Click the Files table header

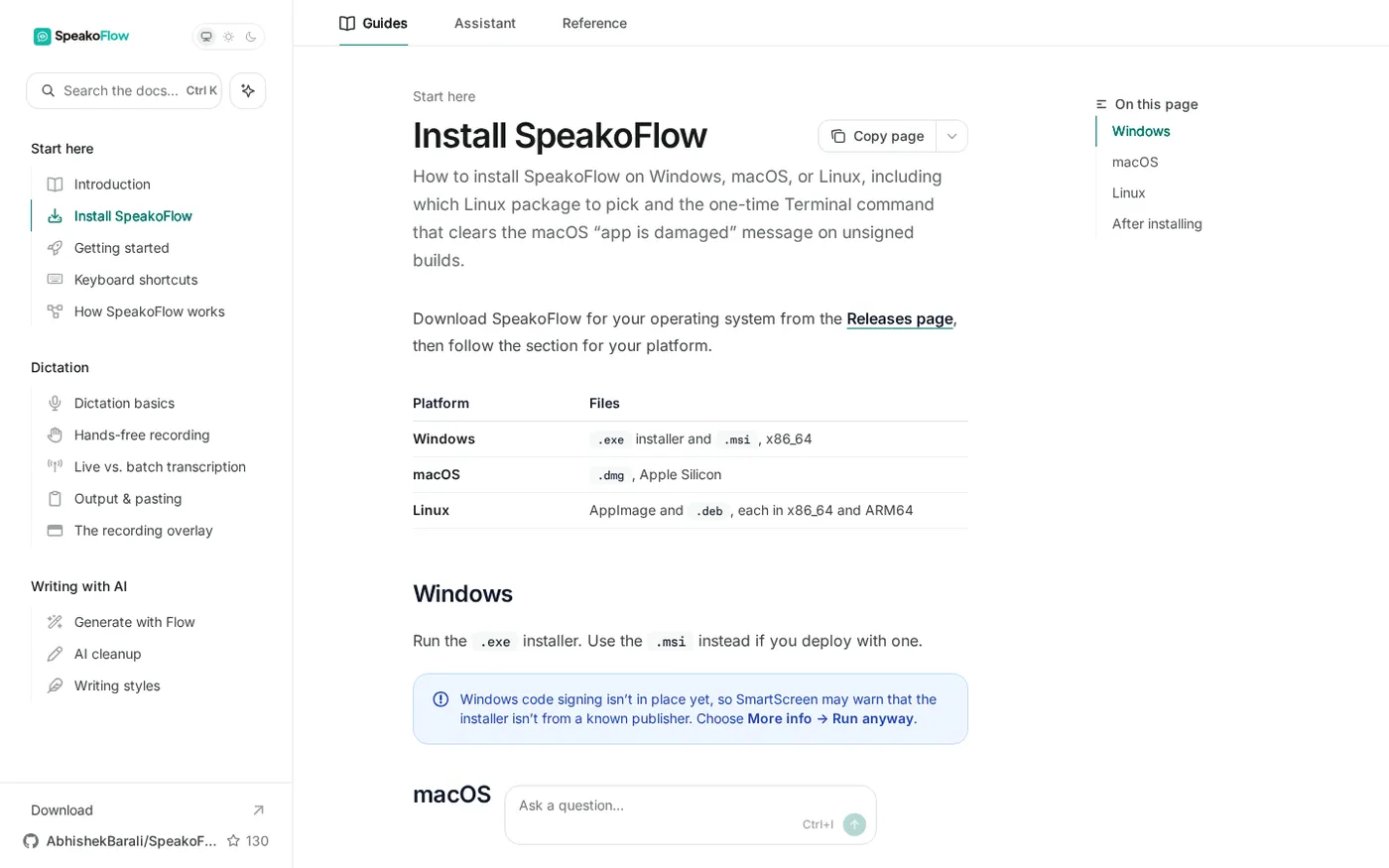pos(604,403)
